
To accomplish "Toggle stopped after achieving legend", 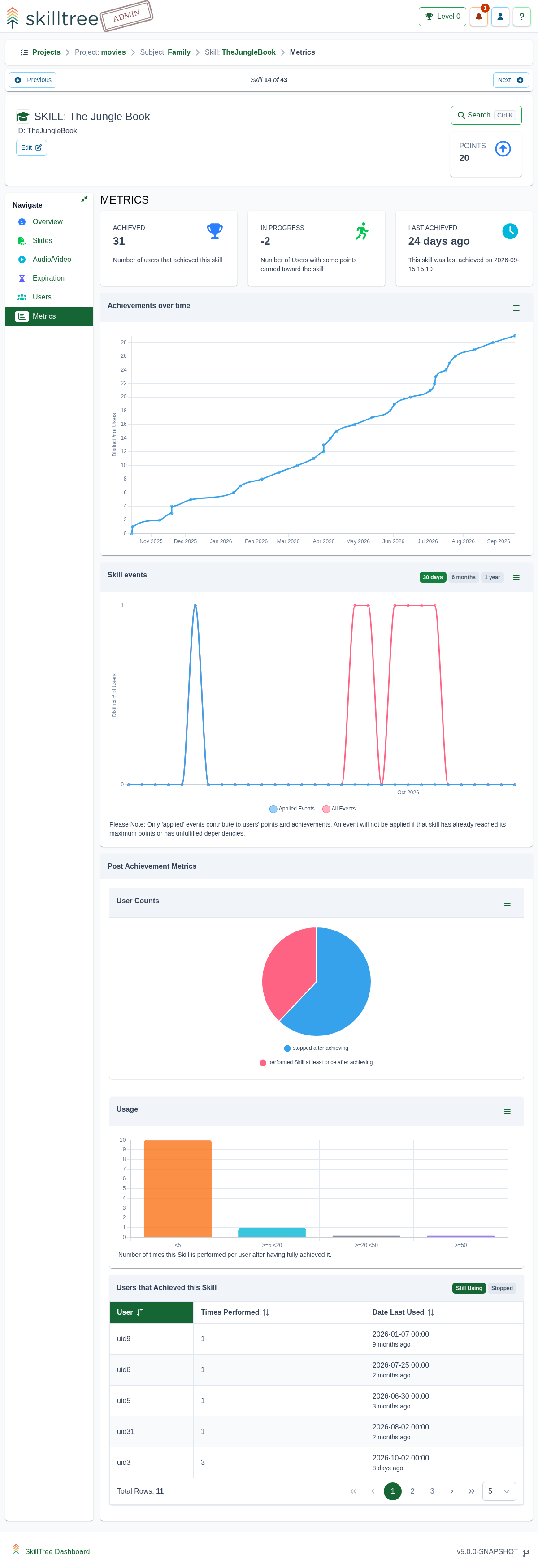I will pos(316,1048).
